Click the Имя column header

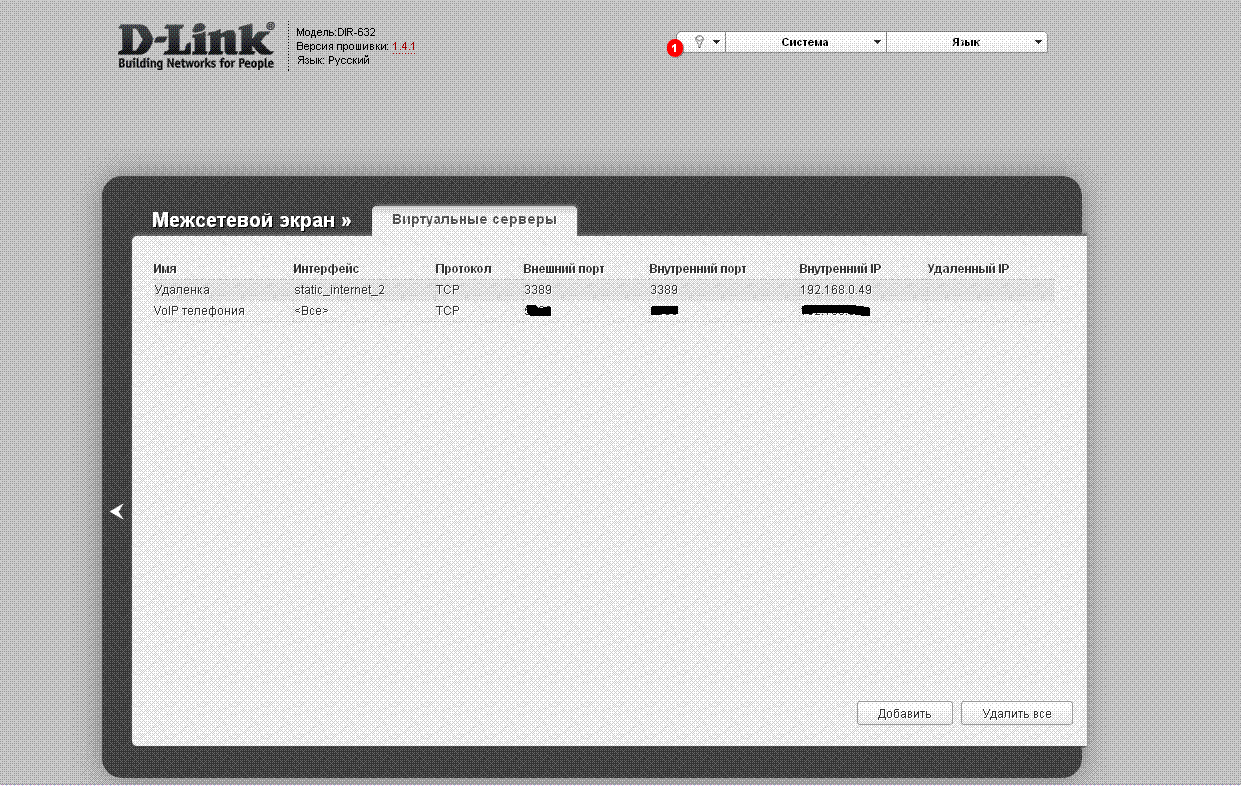(165, 269)
